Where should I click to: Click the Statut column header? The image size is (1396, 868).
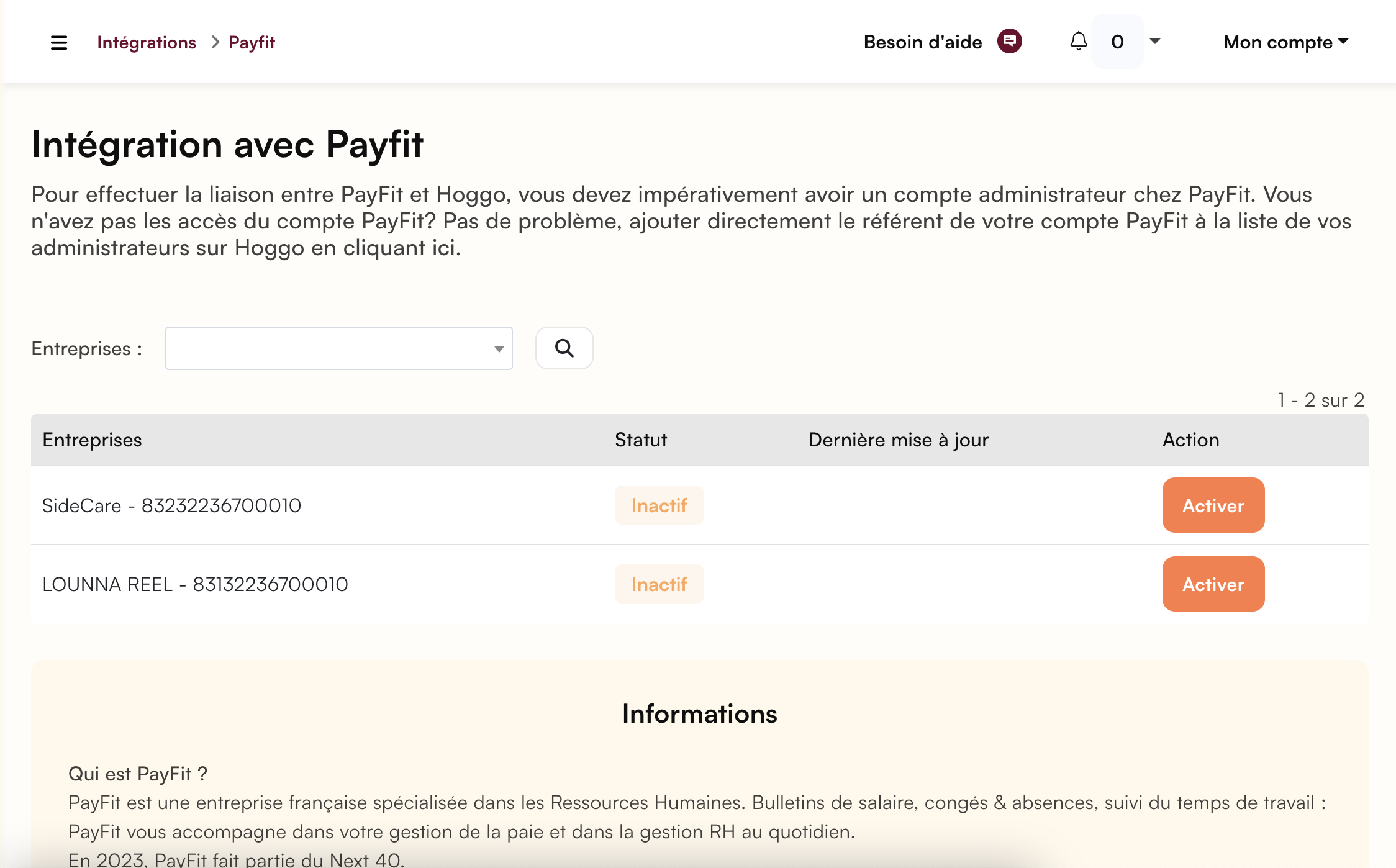click(x=641, y=440)
